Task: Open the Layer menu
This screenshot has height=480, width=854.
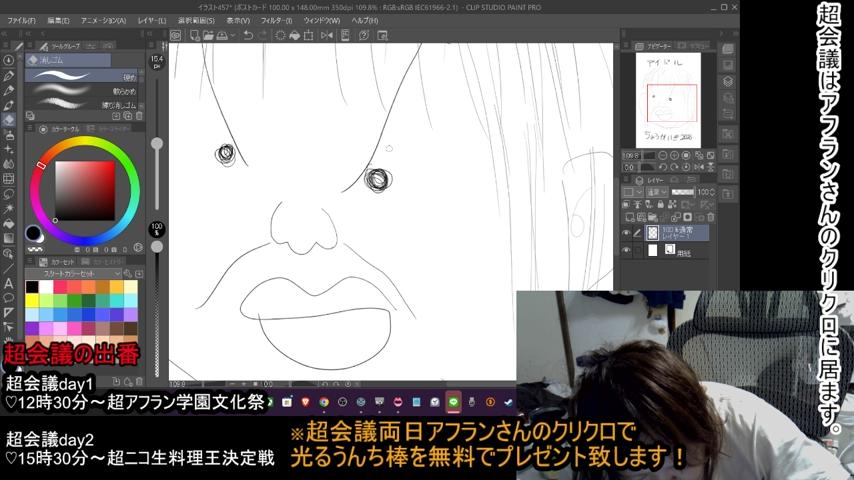Action: pos(151,20)
